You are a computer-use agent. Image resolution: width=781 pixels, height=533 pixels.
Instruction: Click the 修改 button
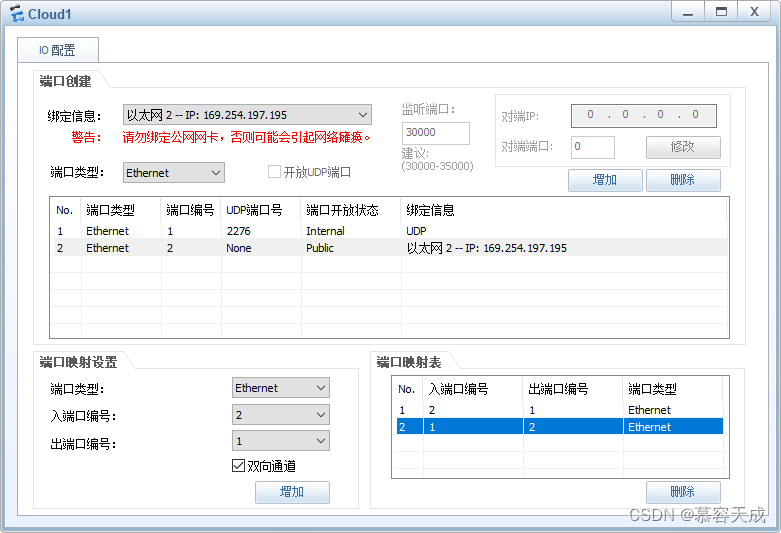683,147
